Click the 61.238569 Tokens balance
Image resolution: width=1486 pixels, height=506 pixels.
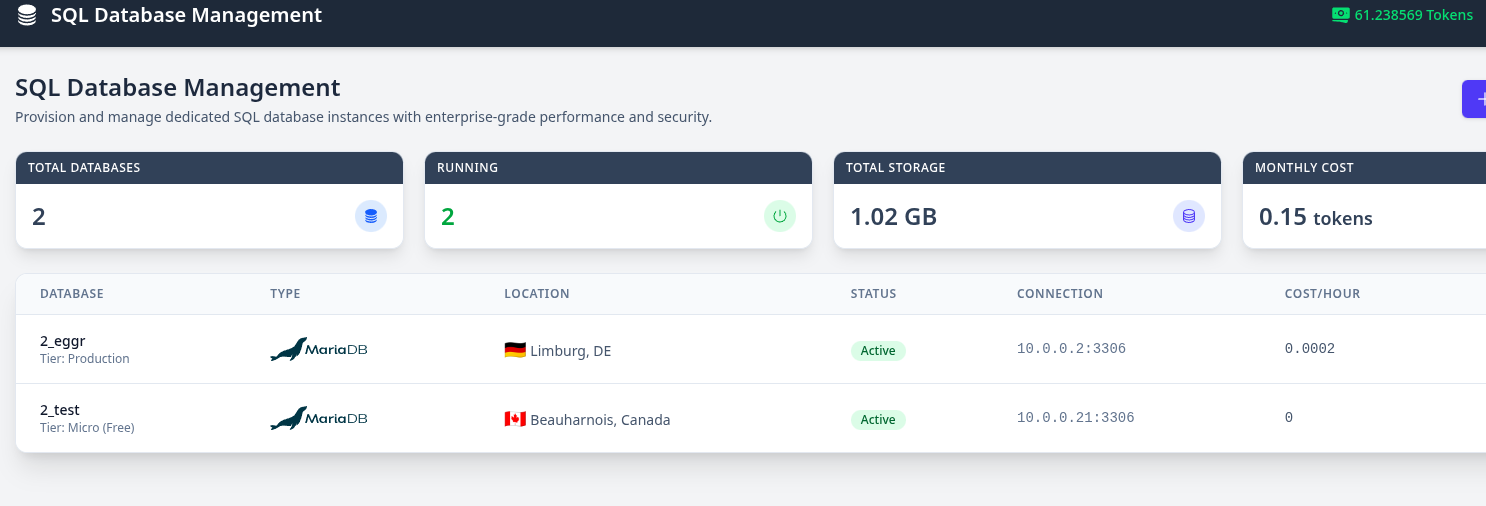1413,15
